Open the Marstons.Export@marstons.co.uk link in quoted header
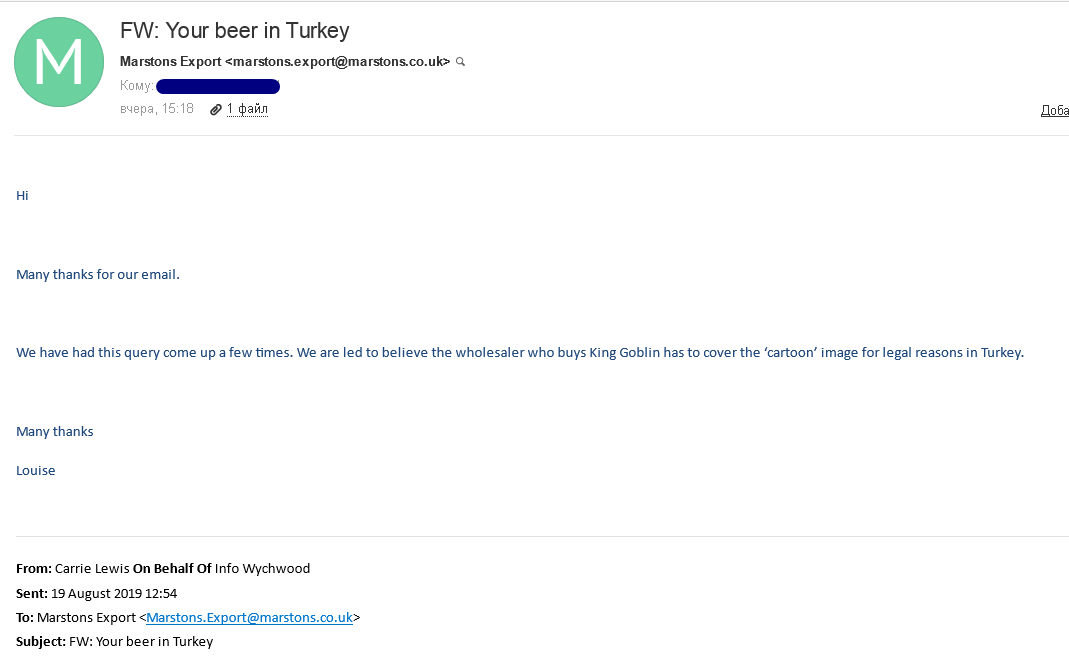Viewport: 1069px width, 661px height. point(249,617)
